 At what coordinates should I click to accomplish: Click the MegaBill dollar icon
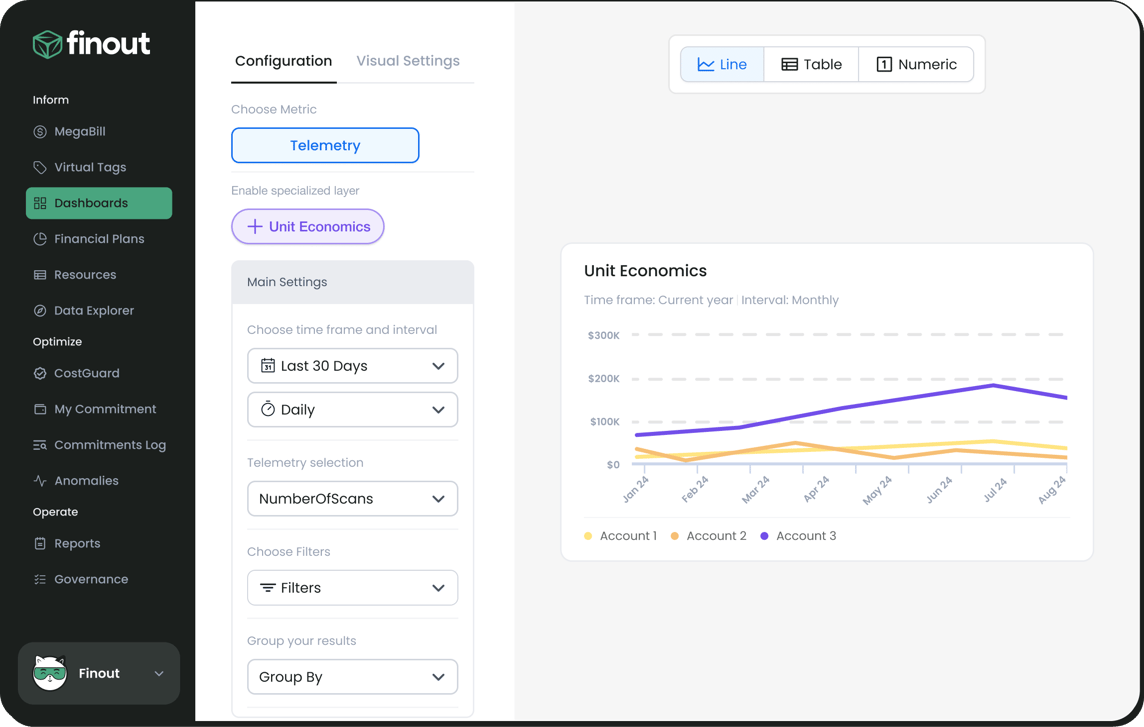click(x=40, y=132)
